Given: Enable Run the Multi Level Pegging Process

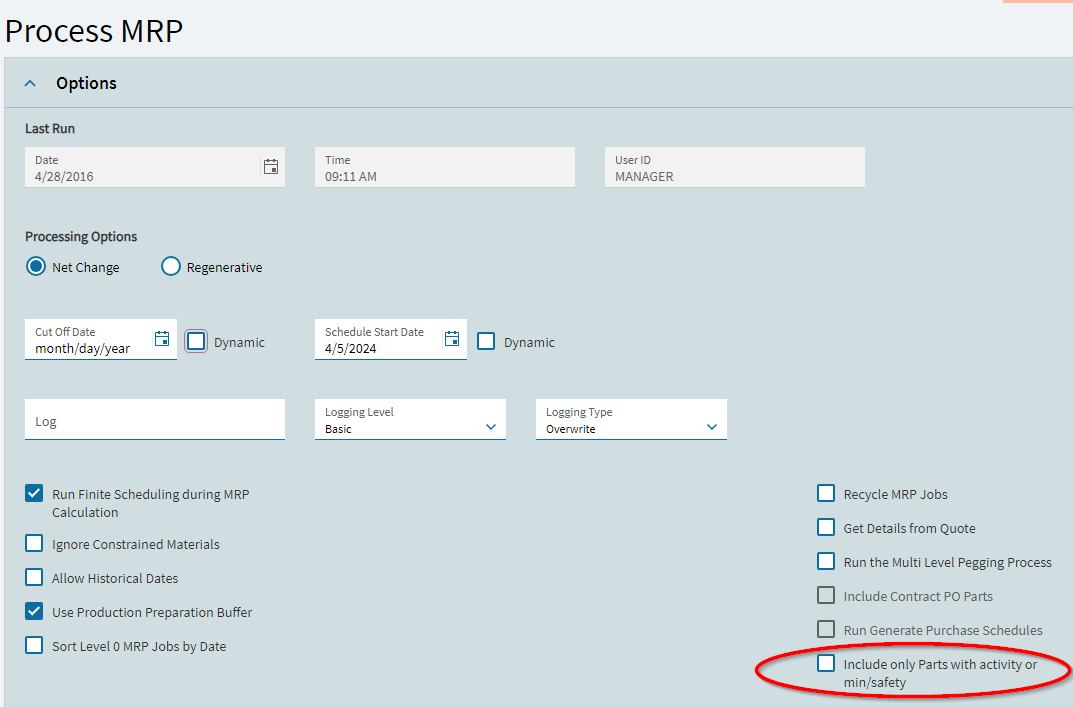Looking at the screenshot, I should click(x=826, y=561).
